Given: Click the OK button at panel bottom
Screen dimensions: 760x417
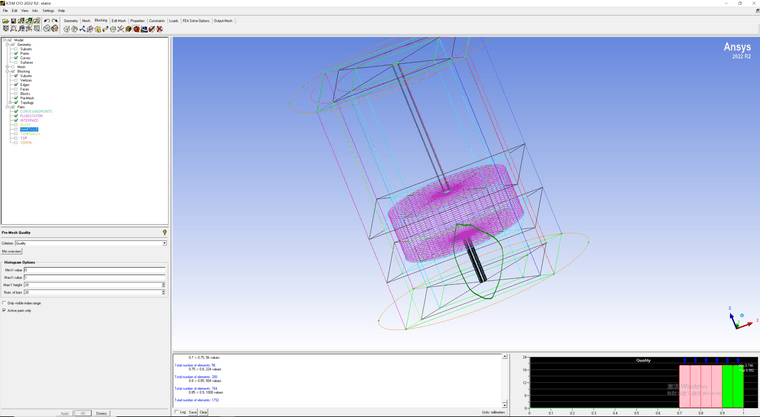Looking at the screenshot, I should (x=83, y=413).
